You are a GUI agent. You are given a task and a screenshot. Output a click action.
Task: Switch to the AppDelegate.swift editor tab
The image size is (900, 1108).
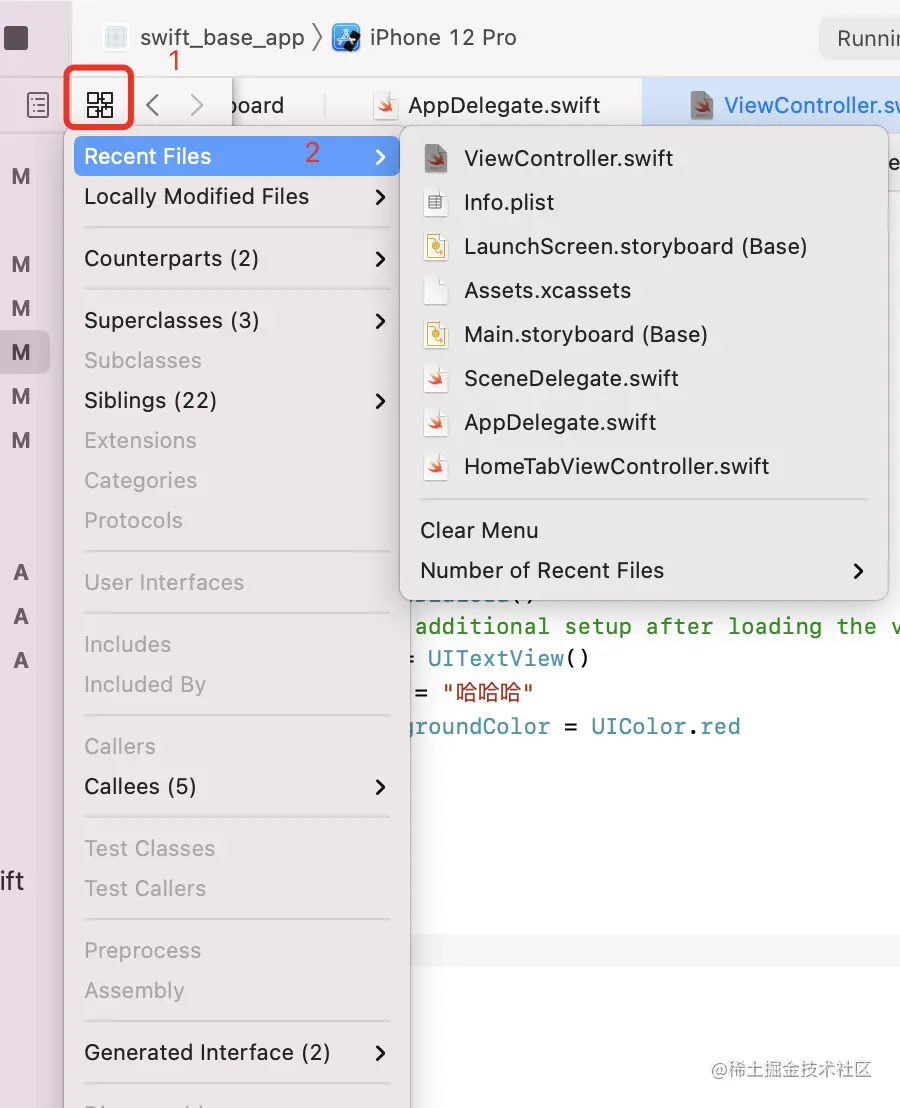coord(487,105)
